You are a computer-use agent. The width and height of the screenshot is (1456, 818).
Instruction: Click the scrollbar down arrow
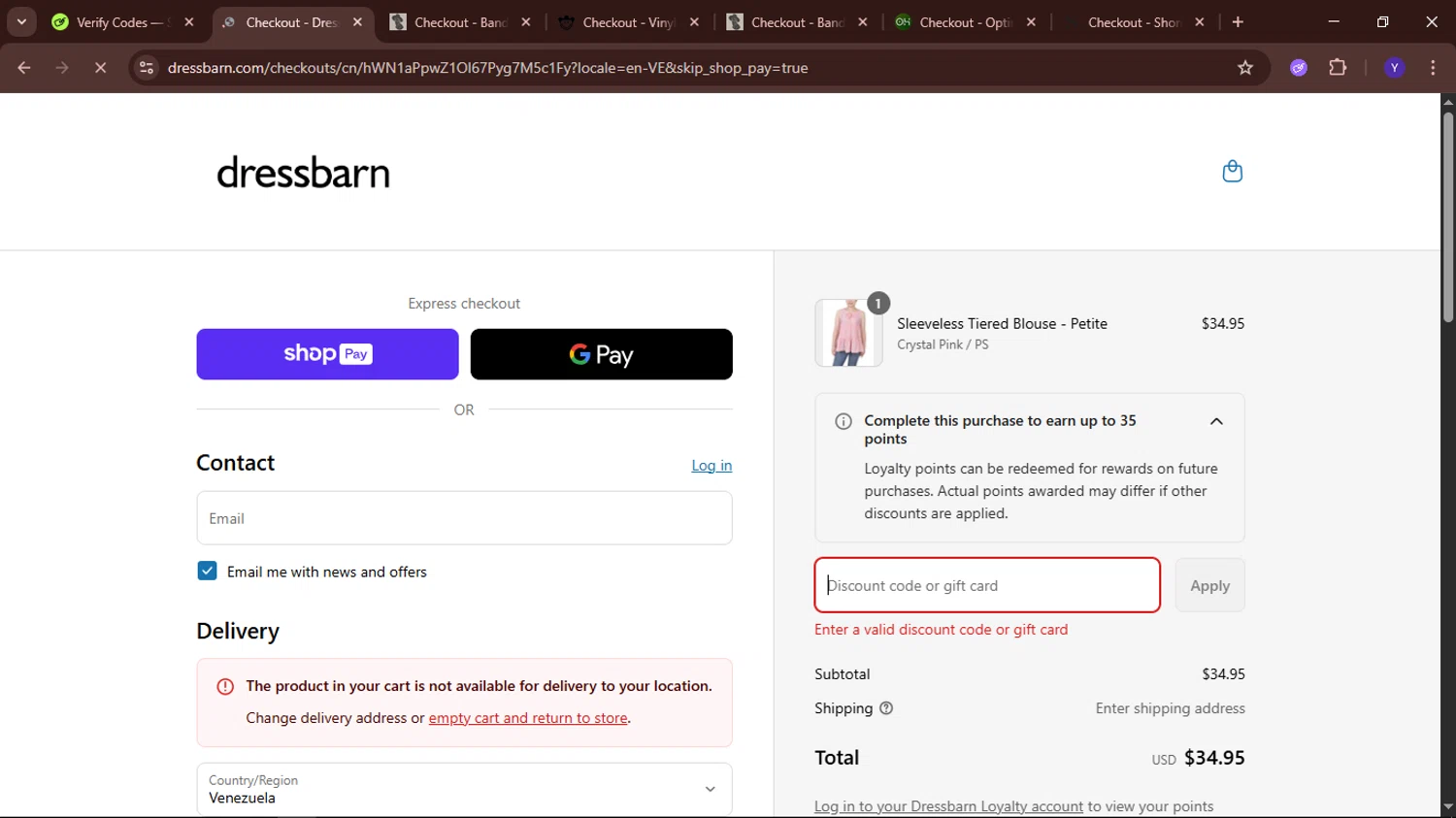[x=1448, y=807]
